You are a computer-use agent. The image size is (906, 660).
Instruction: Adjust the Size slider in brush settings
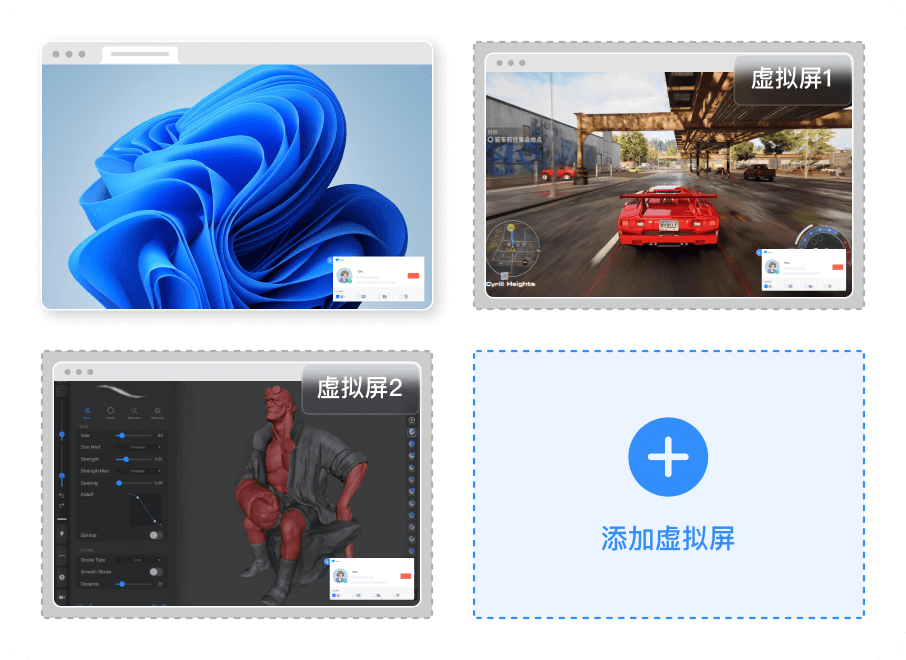(121, 435)
